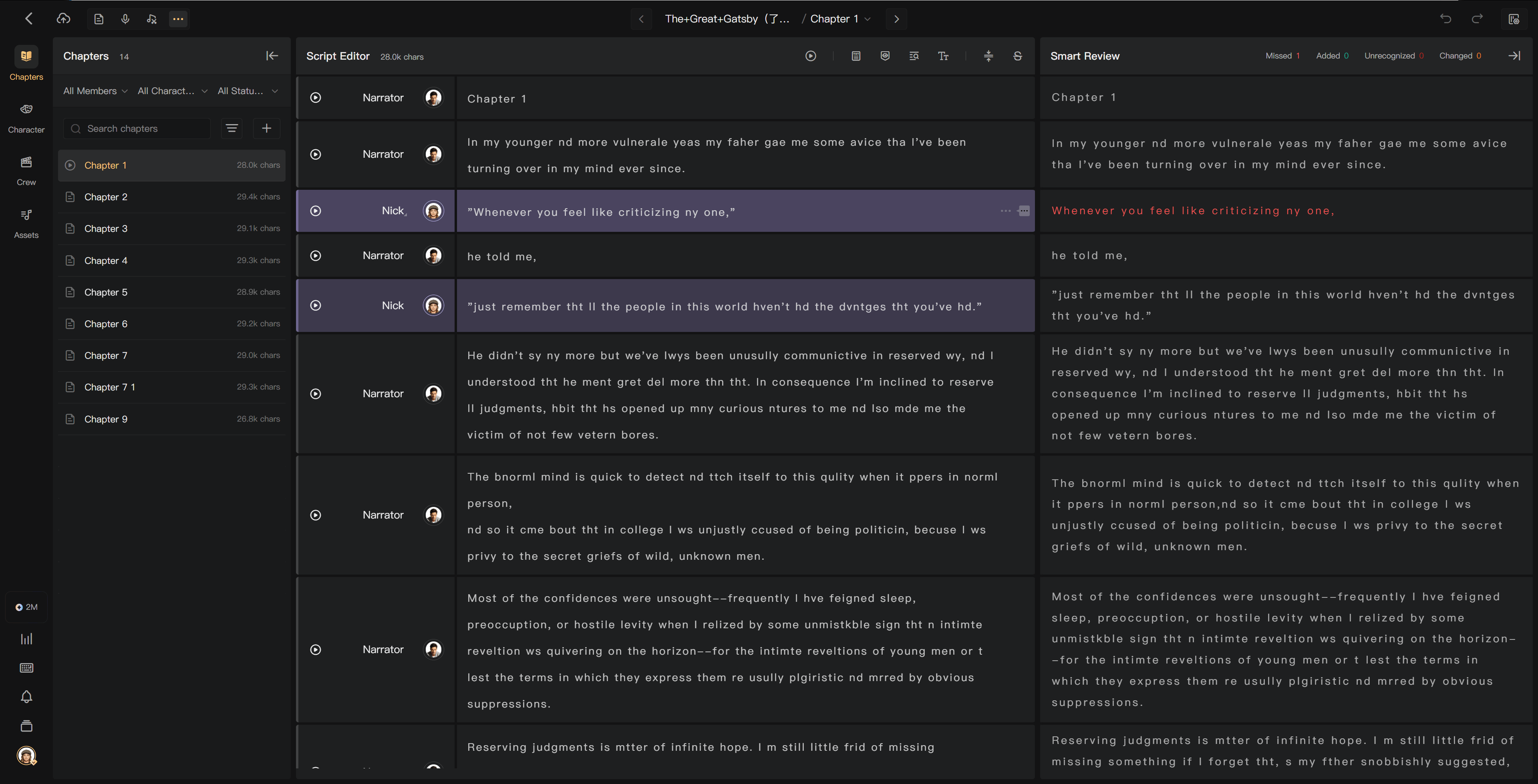Click the split line icon in Script Editor

click(x=989, y=56)
